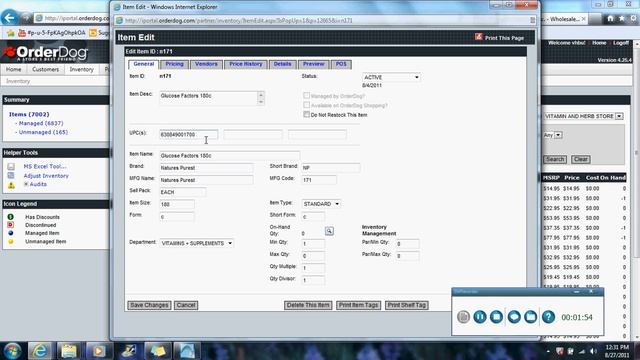
Task: Click the Print Shelf Tag button
Action: tap(407, 305)
